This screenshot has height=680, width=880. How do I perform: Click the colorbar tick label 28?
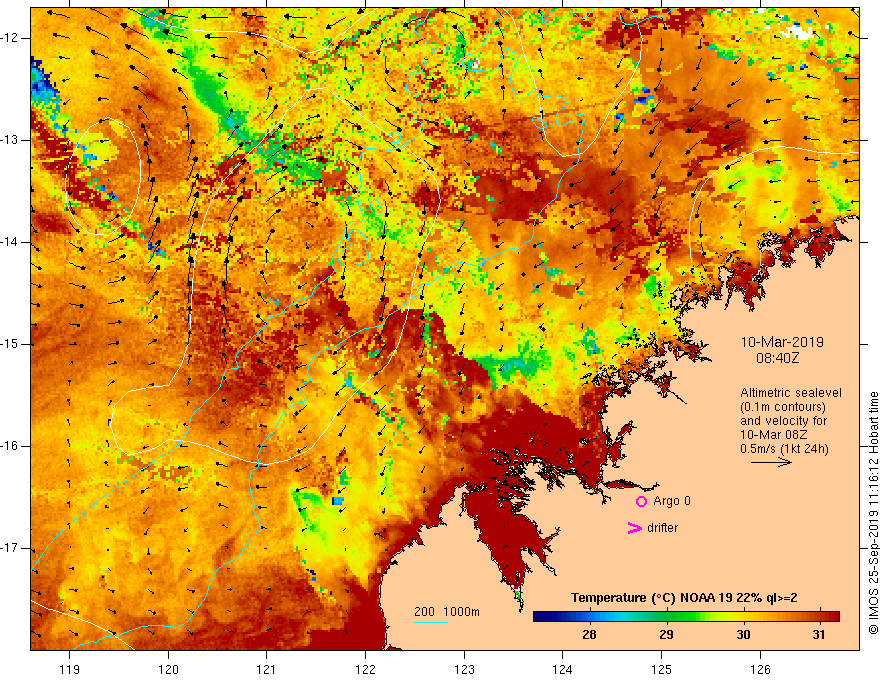click(x=589, y=635)
